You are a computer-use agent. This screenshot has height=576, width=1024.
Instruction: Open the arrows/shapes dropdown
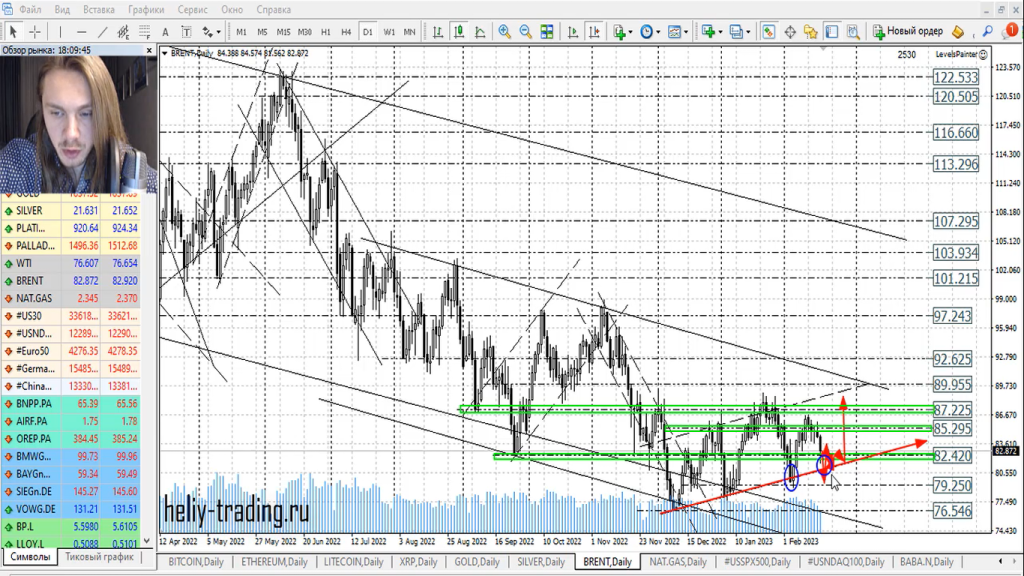pyautogui.click(x=211, y=31)
